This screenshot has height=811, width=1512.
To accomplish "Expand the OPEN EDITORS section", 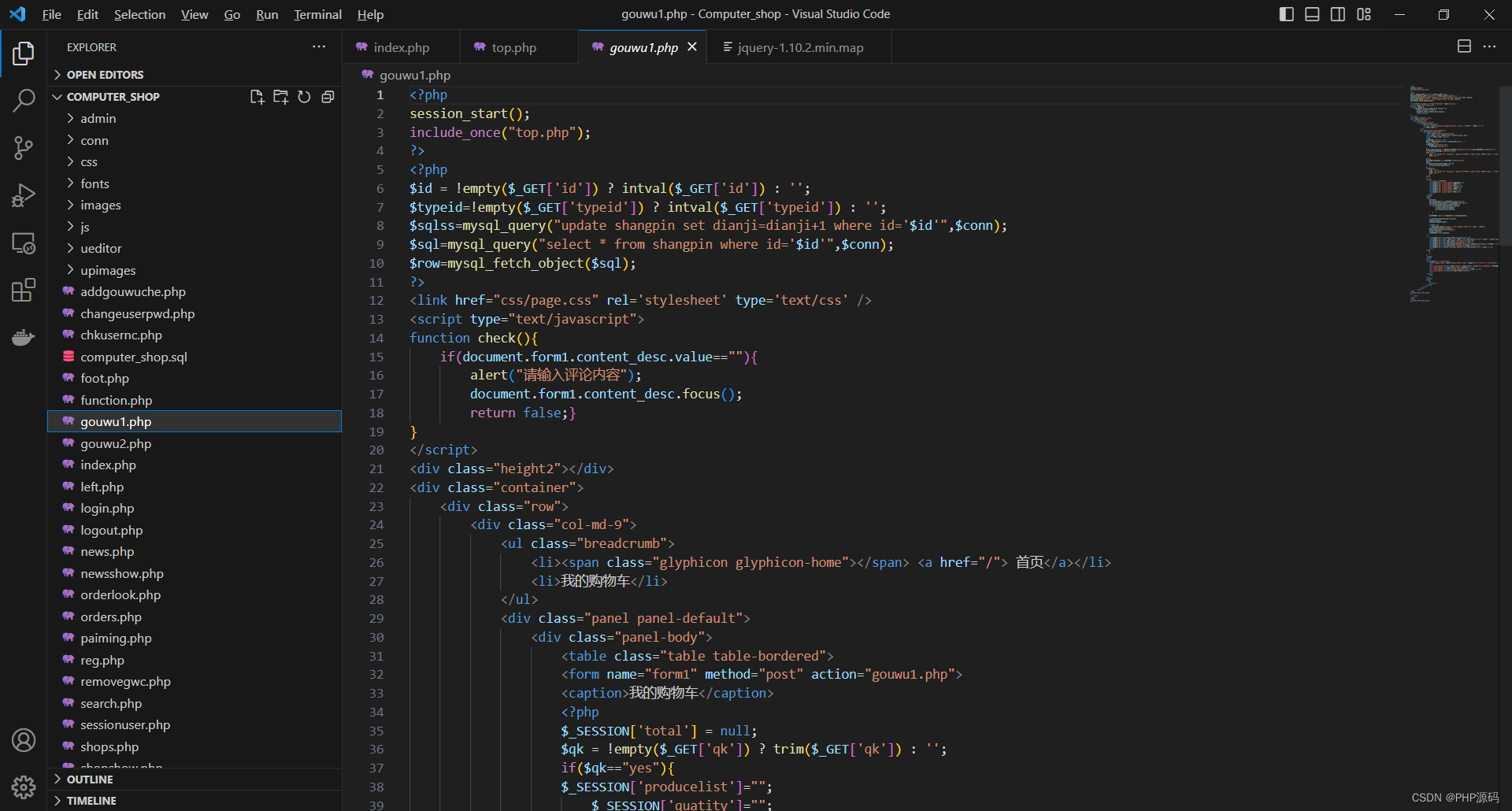I will pyautogui.click(x=195, y=75).
